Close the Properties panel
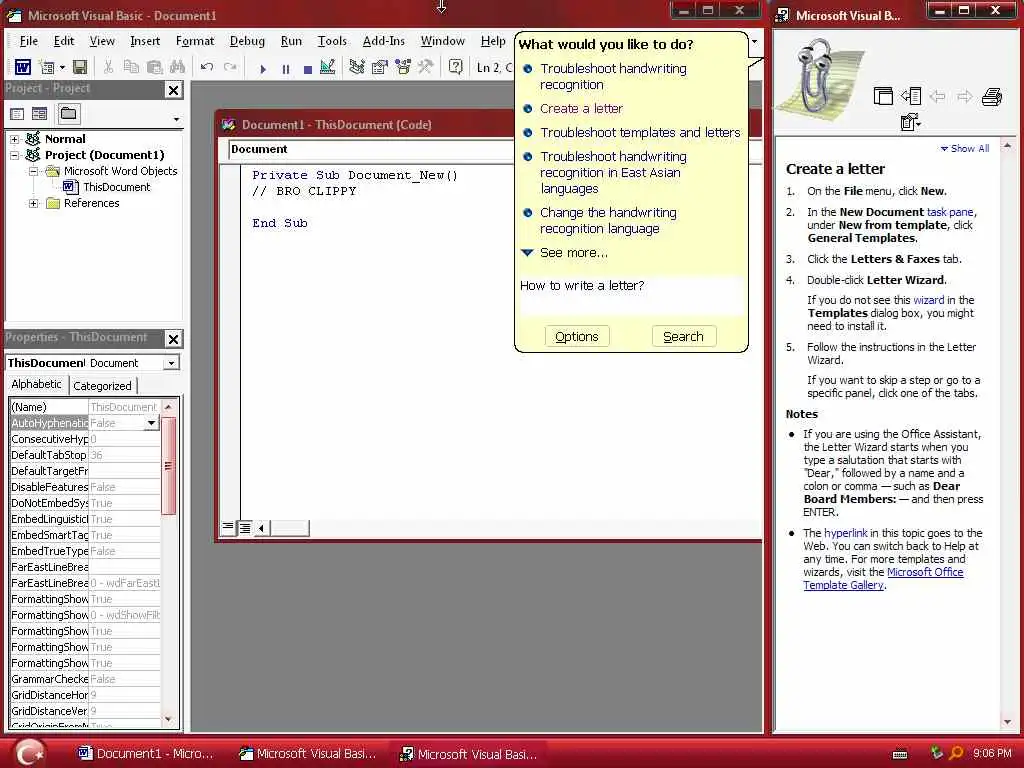The width and height of the screenshot is (1024, 768). 173,339
